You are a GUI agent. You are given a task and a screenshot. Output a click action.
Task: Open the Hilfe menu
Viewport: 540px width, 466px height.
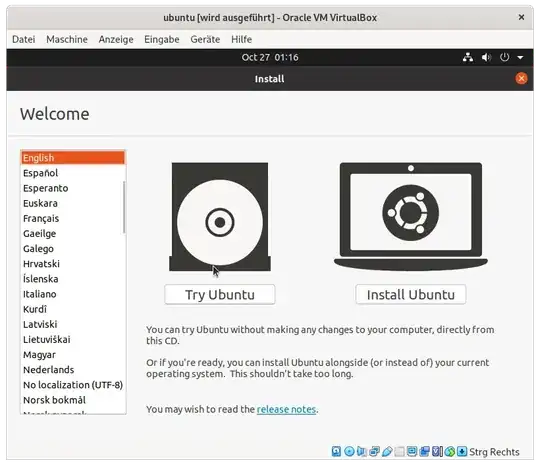click(x=241, y=39)
